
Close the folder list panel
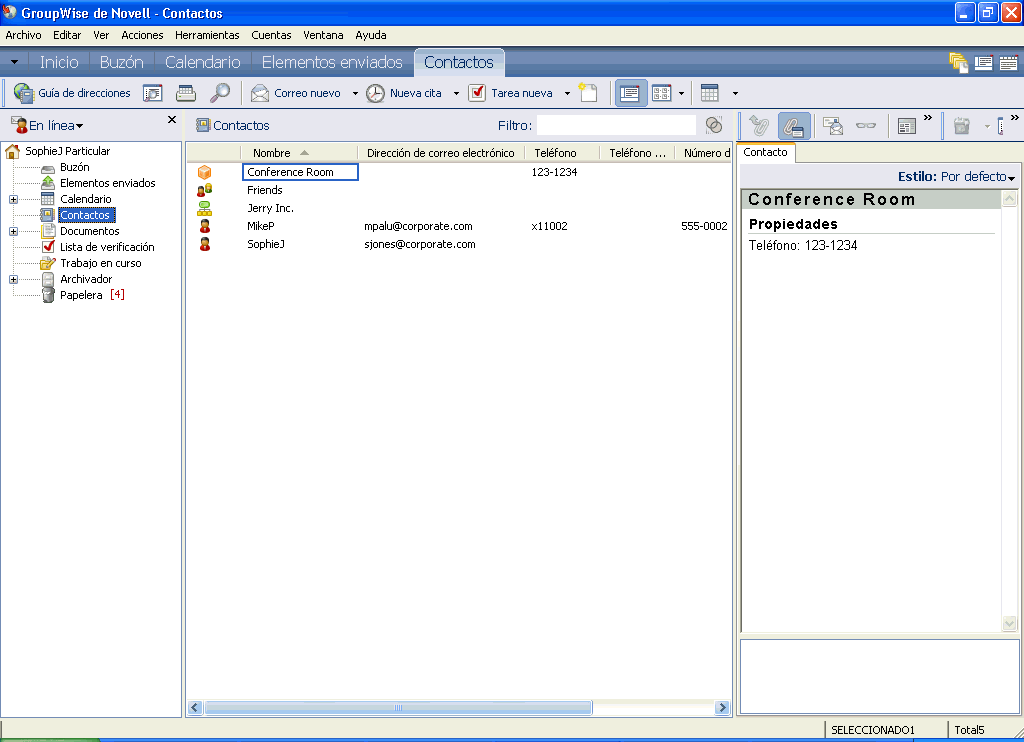[172, 120]
